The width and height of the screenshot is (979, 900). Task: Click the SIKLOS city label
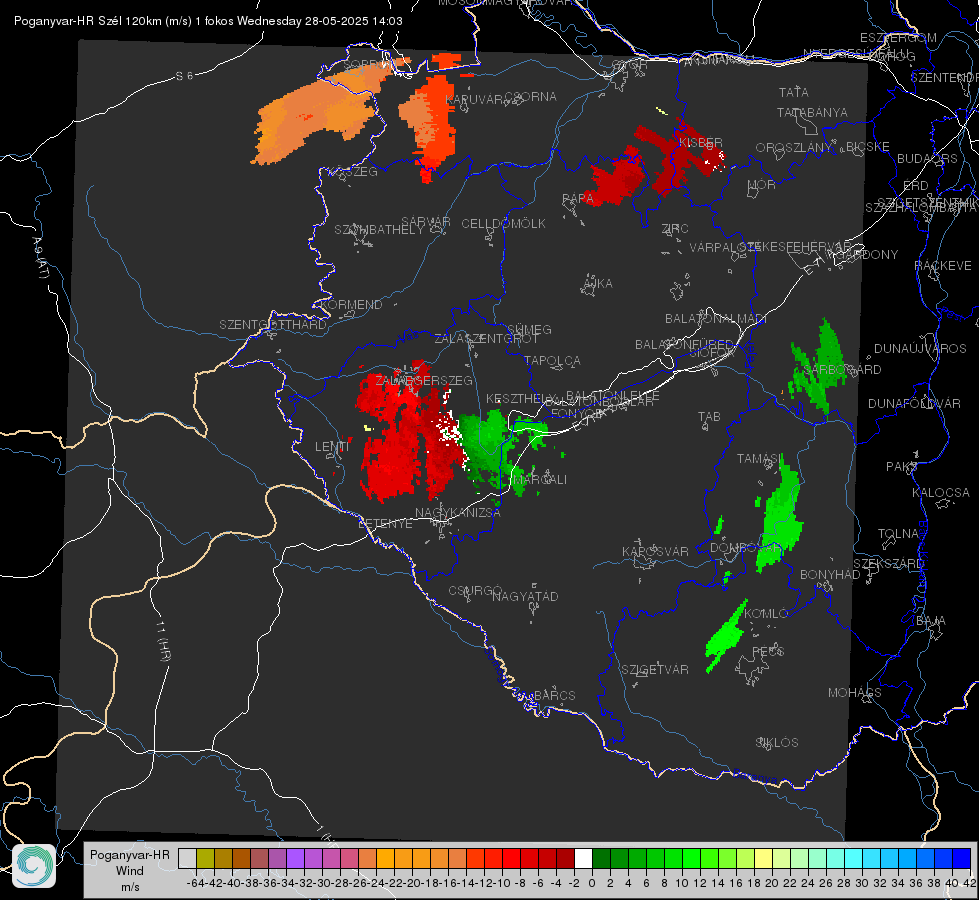tap(777, 743)
